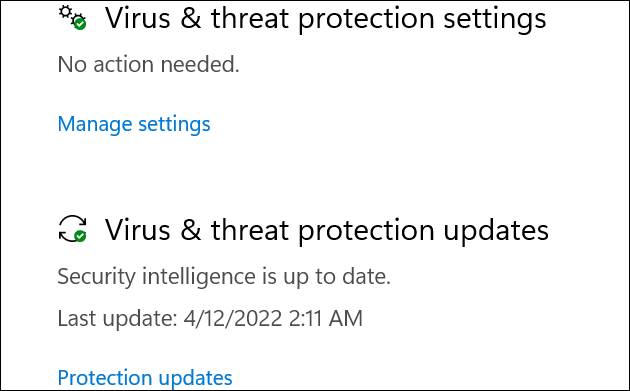Click the green checkmark badge on gears icon

[x=80, y=24]
